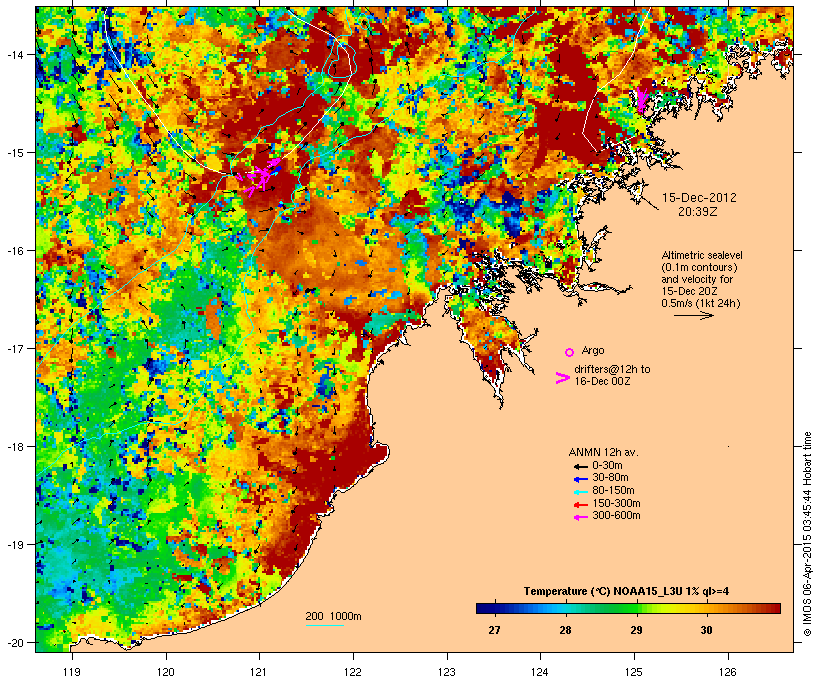Click the Argo magenta circle legend symbol
The width and height of the screenshot is (820, 680).
(x=570, y=352)
